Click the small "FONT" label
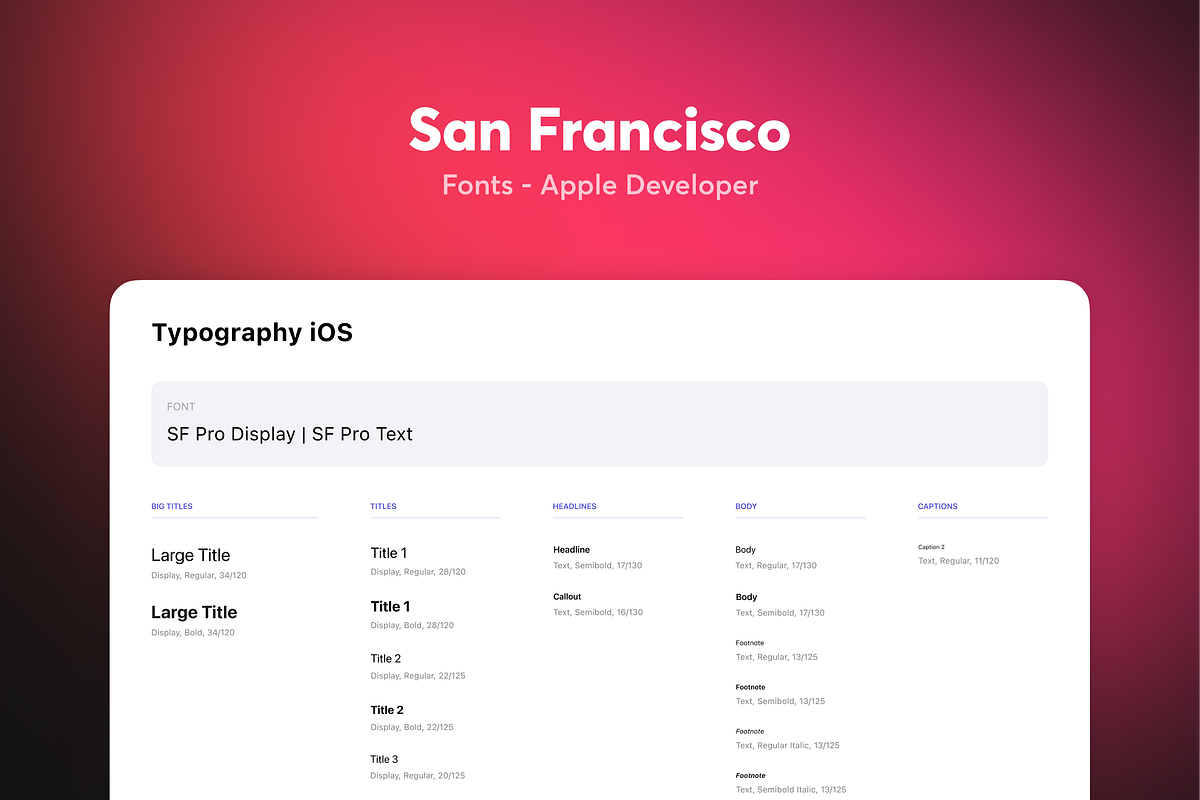 click(x=181, y=407)
